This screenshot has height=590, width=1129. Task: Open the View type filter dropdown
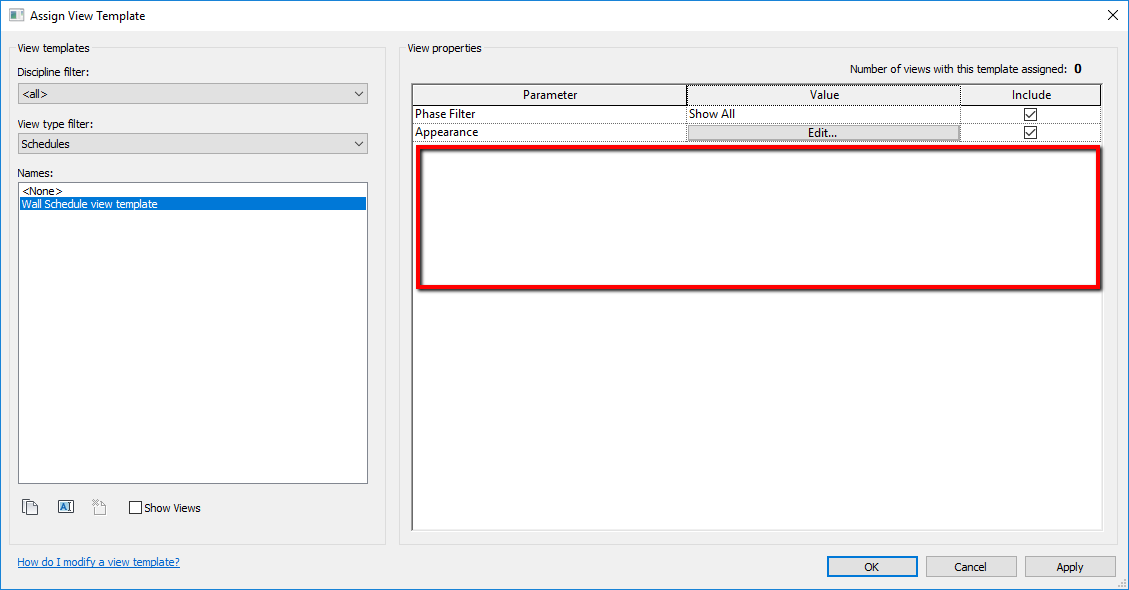point(192,143)
